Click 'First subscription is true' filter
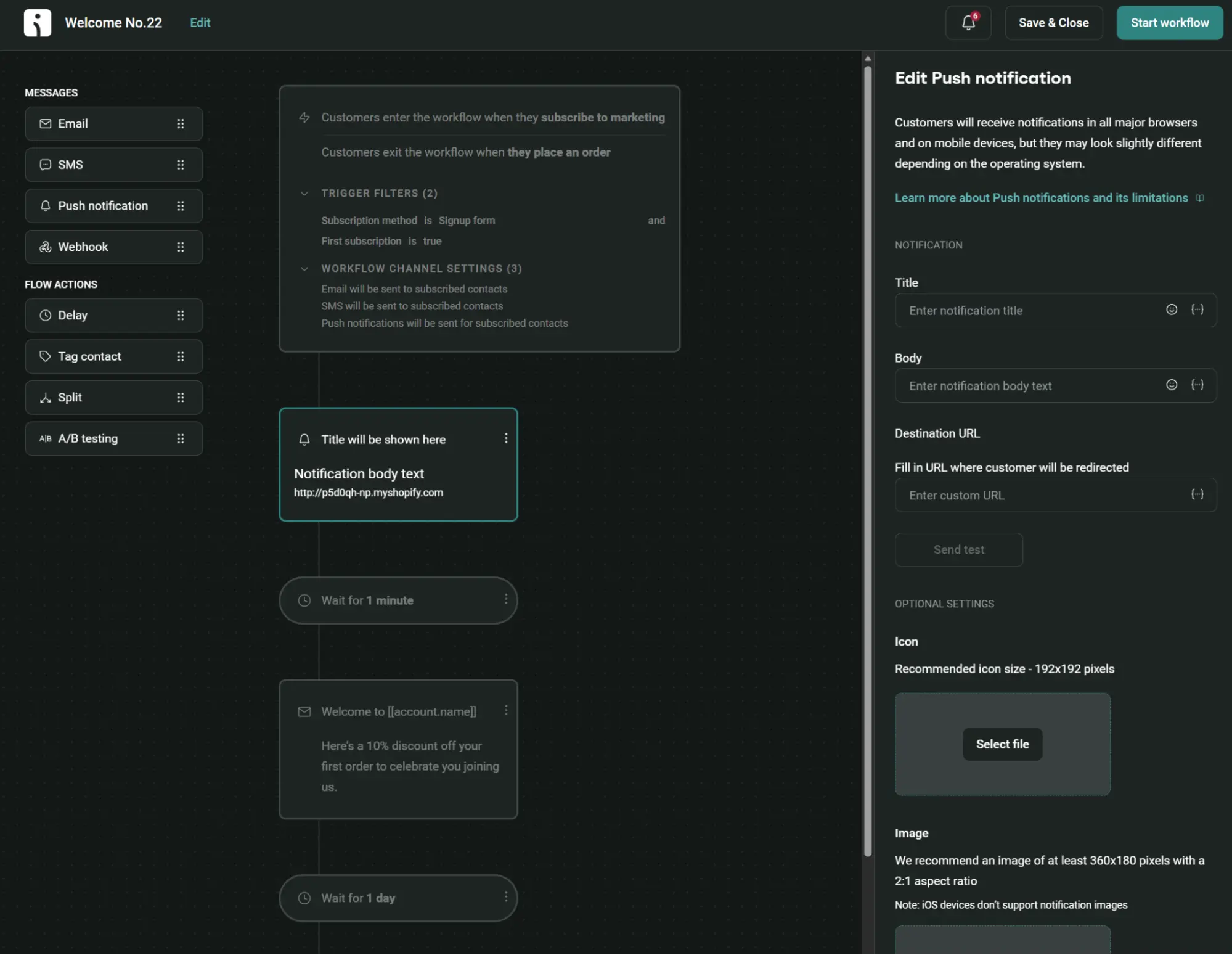Image resolution: width=1232 pixels, height=955 pixels. click(381, 241)
